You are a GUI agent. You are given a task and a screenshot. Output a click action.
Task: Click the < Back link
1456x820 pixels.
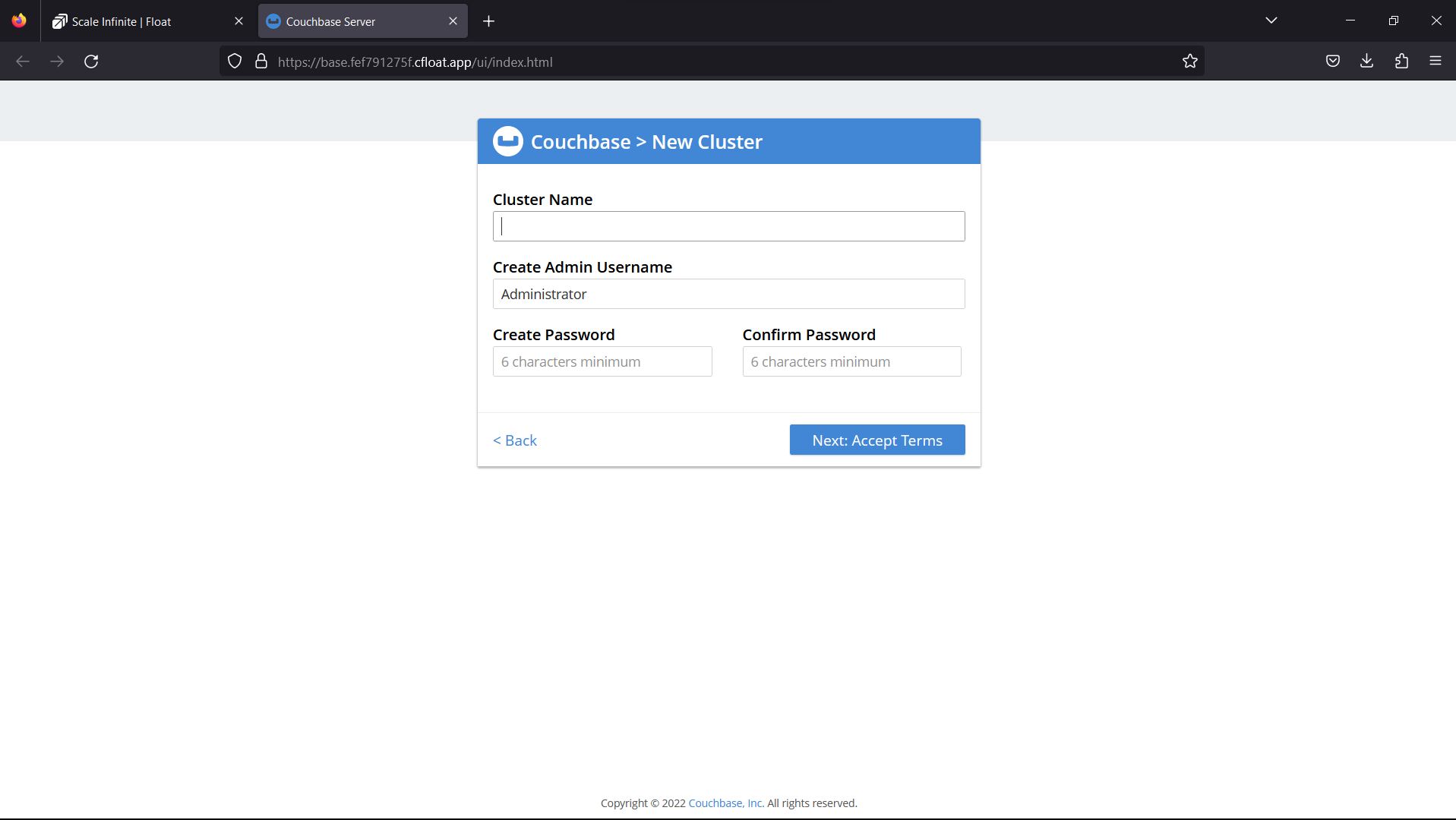click(515, 440)
